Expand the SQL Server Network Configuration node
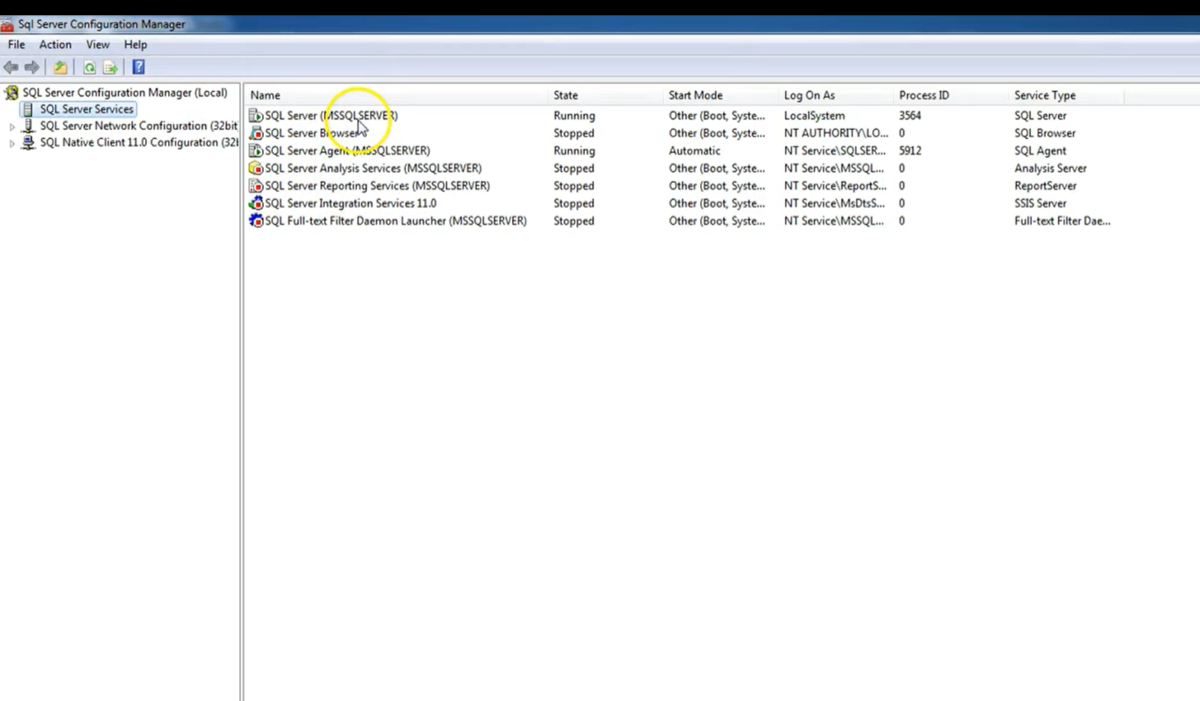Image resolution: width=1200 pixels, height=701 pixels. [x=12, y=127]
